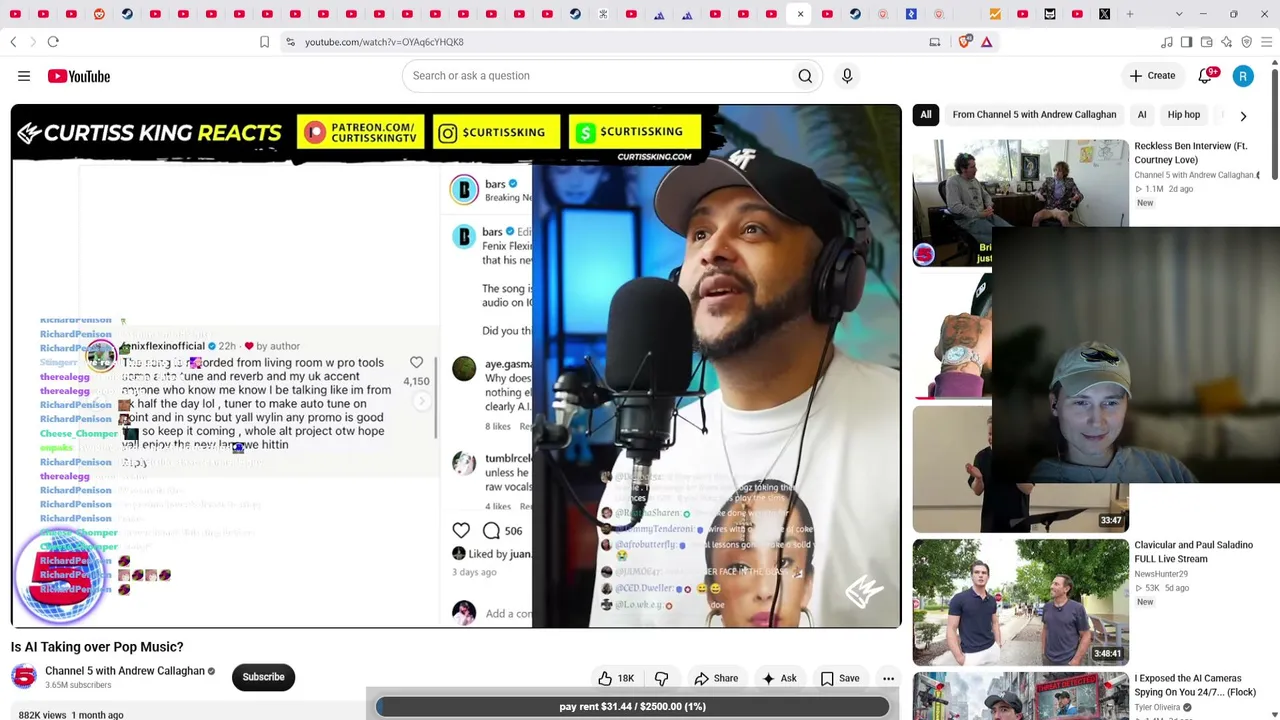The height and width of the screenshot is (720, 1280).
Task: Click the search magnifier button
Action: click(x=805, y=76)
